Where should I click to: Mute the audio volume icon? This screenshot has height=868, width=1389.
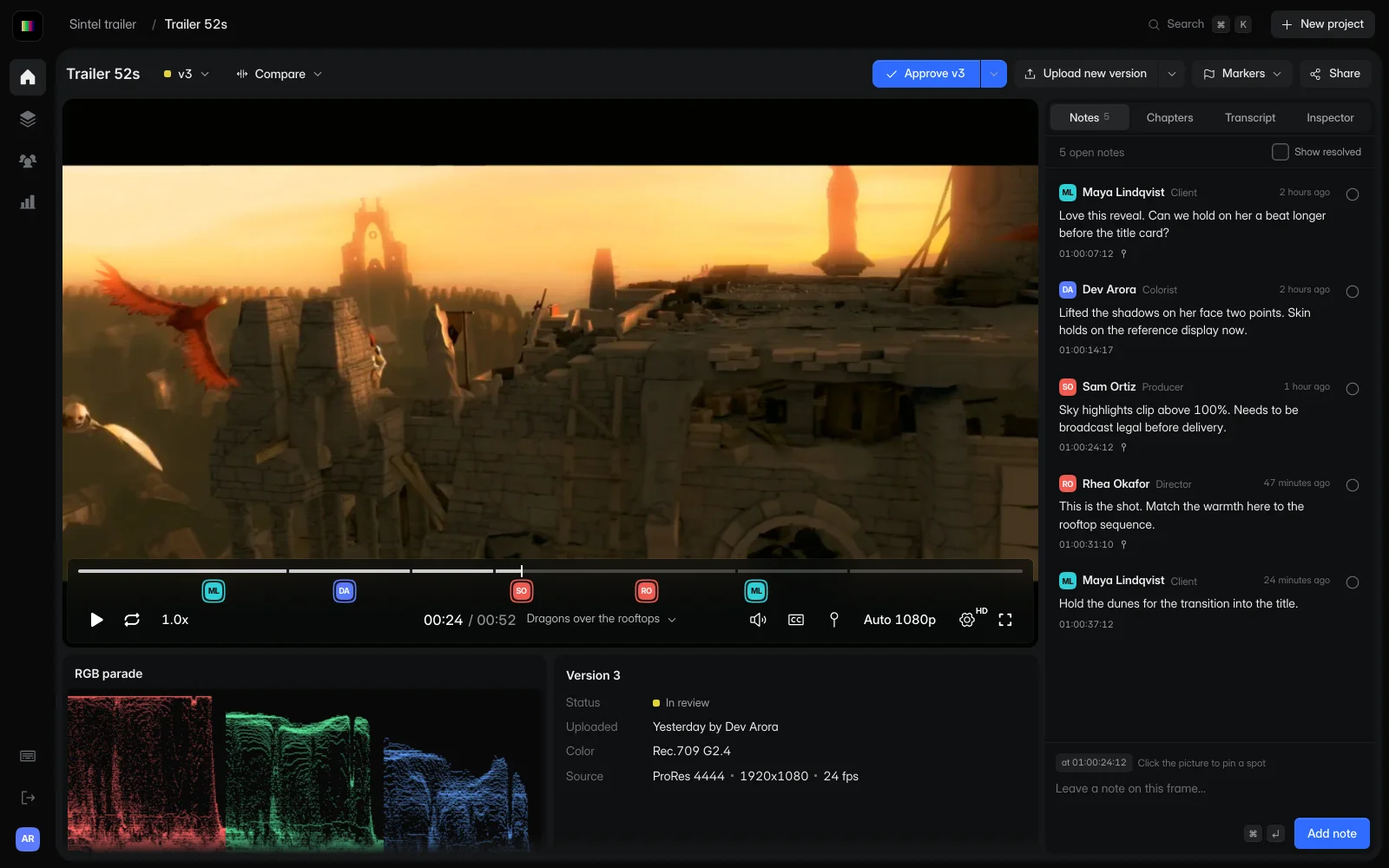click(758, 620)
